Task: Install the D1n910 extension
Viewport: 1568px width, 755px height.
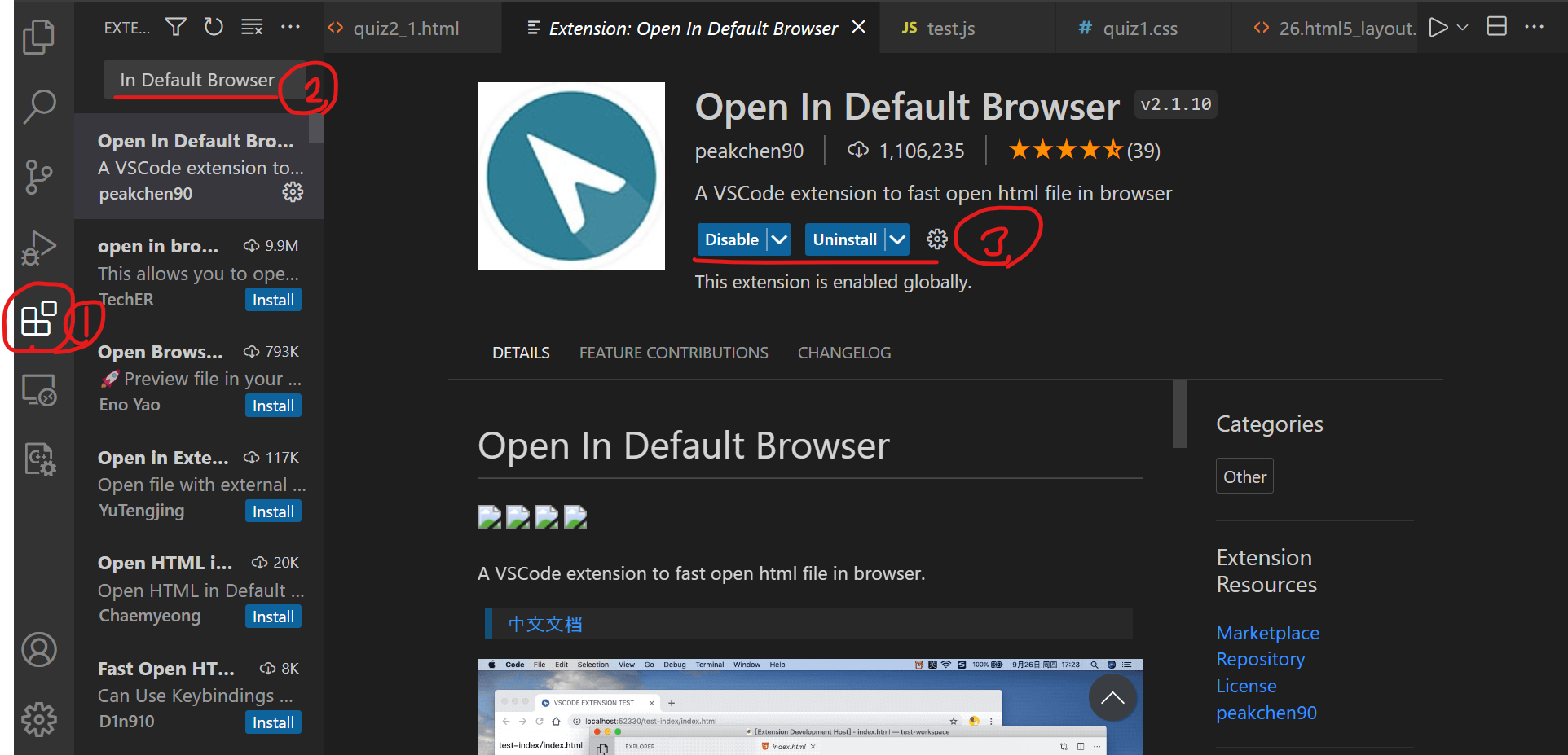Action: pos(273,722)
